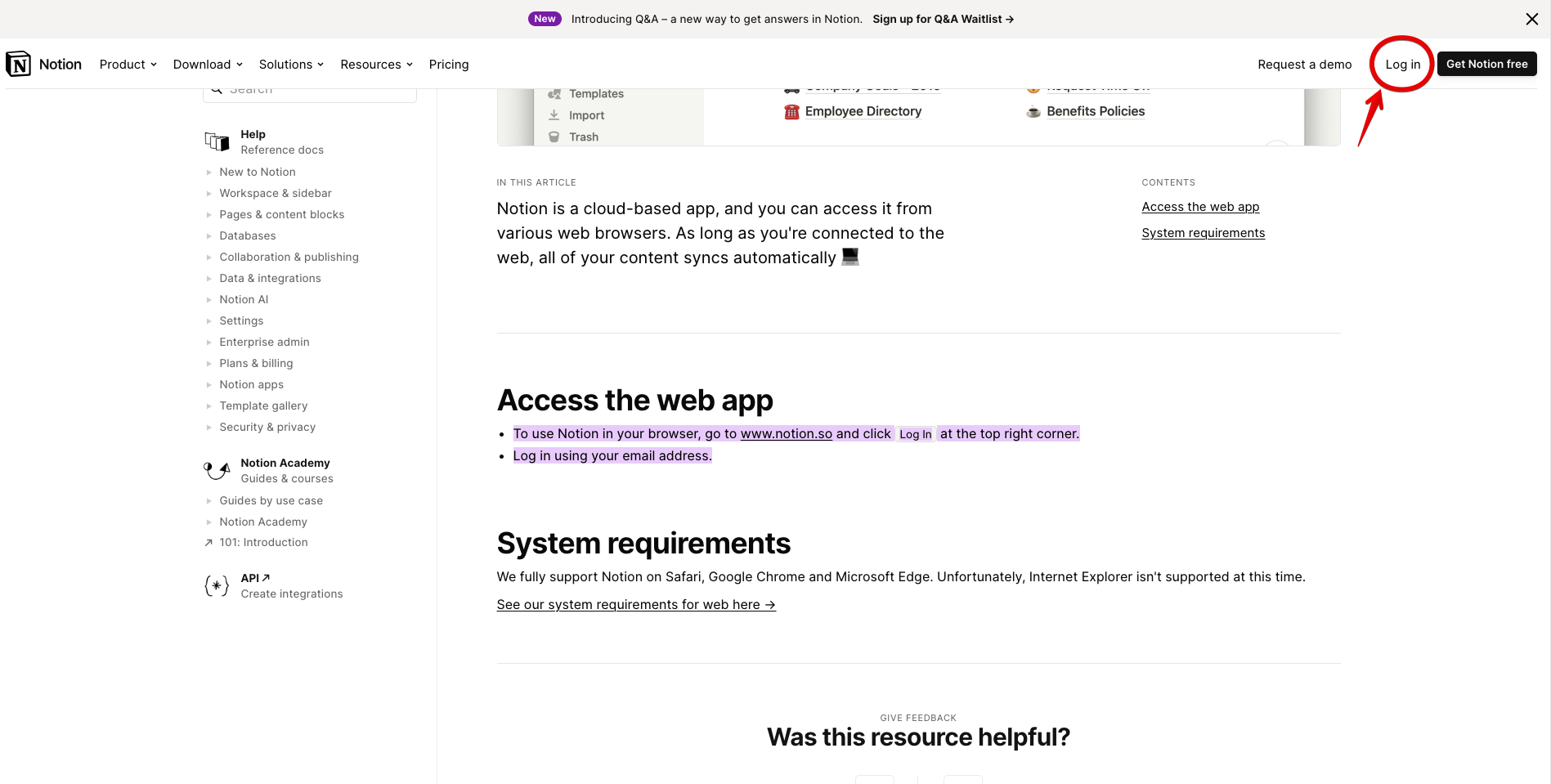
Task: Open the Download dropdown menu
Action: (x=208, y=65)
